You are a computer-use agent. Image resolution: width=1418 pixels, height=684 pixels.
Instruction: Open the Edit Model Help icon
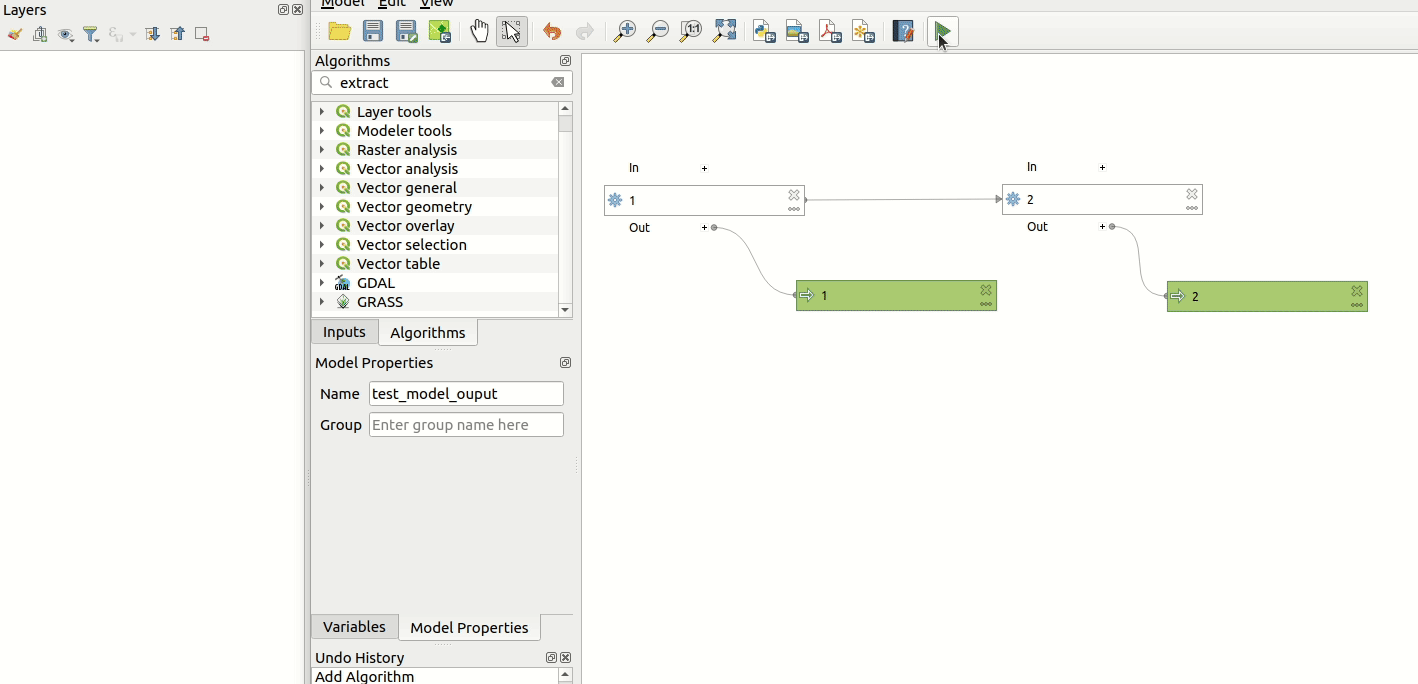tap(903, 32)
